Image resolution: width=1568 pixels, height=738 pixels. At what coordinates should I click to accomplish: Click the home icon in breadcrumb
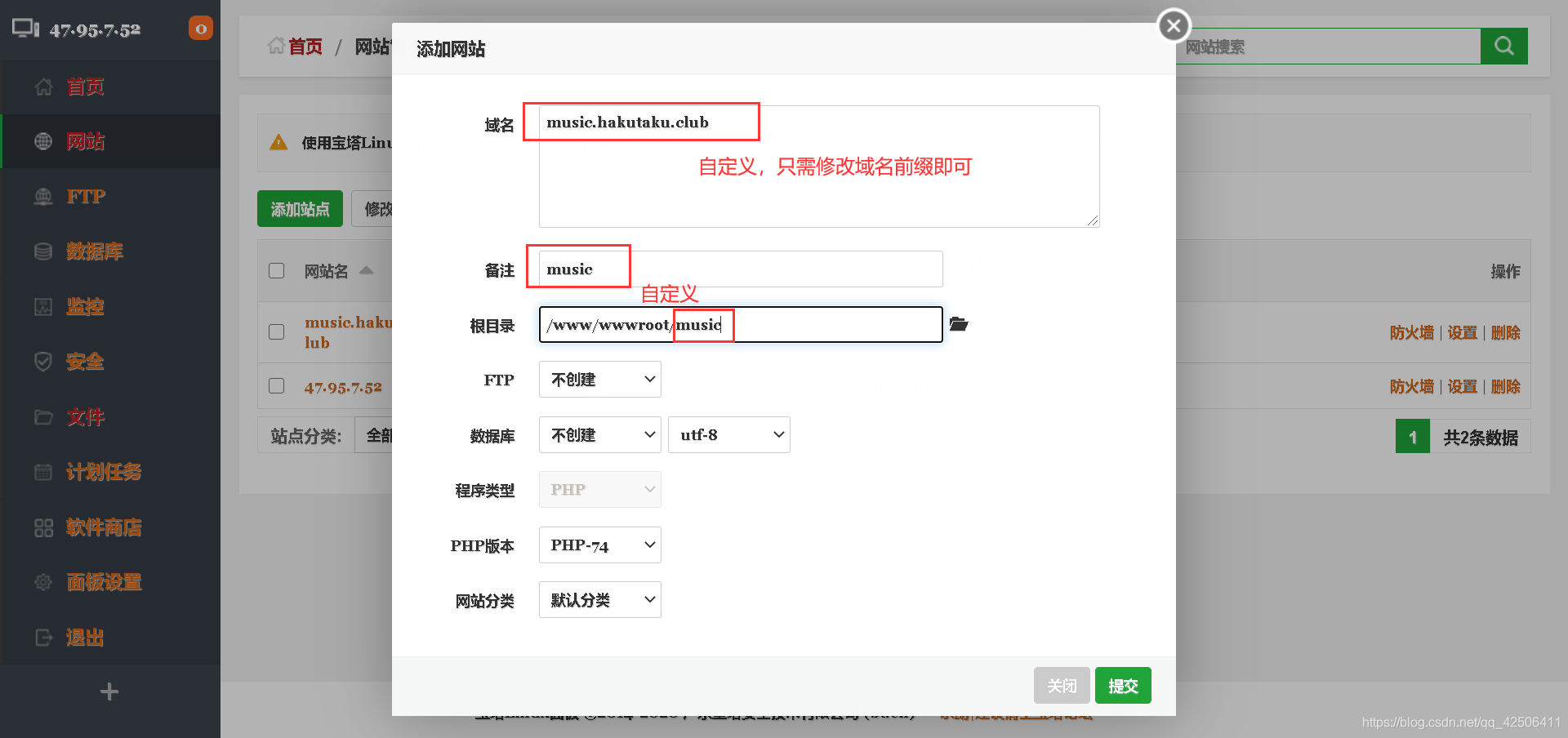pyautogui.click(x=276, y=46)
